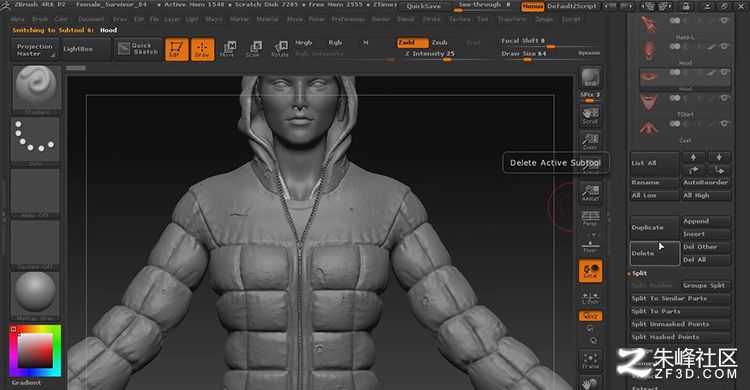This screenshot has height=390, width=750.
Task: Click the Delete subtool button
Action: 654,253
